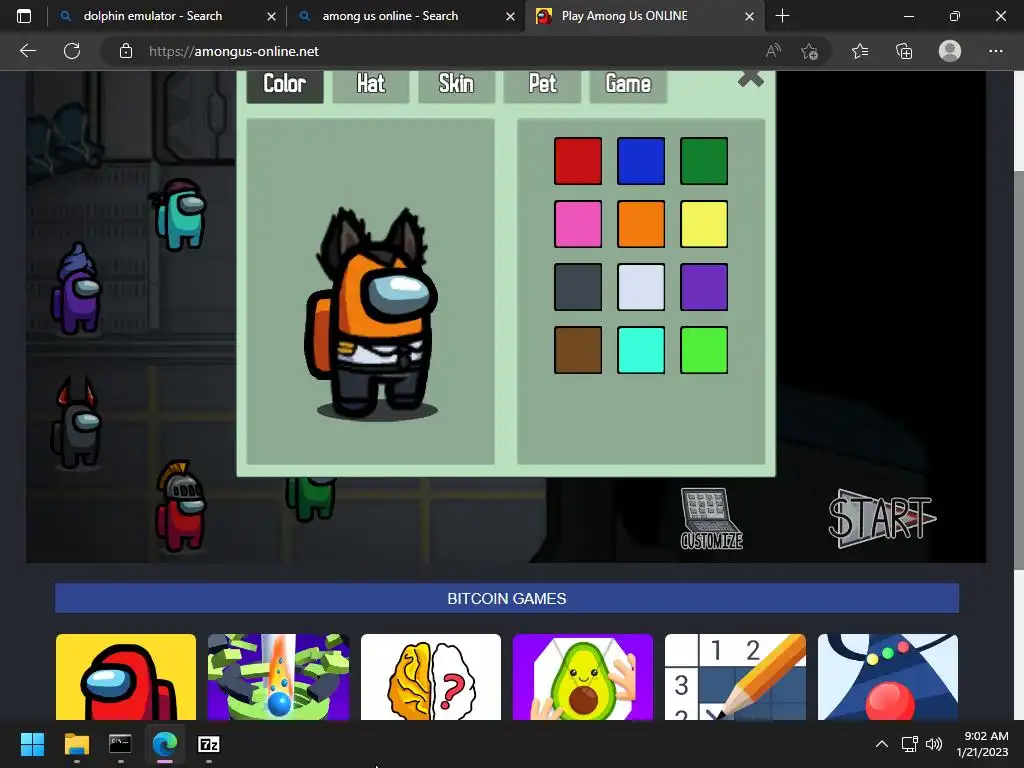The image size is (1024, 768).
Task: Pick the red color swatch
Action: coord(578,161)
